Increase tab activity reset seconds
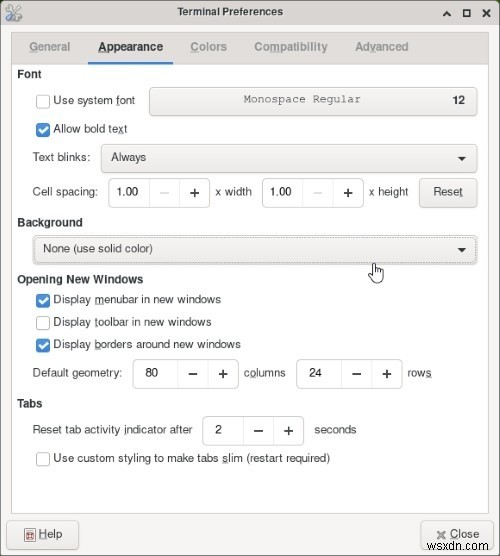Screen dimensions: 500x556 click(x=288, y=430)
